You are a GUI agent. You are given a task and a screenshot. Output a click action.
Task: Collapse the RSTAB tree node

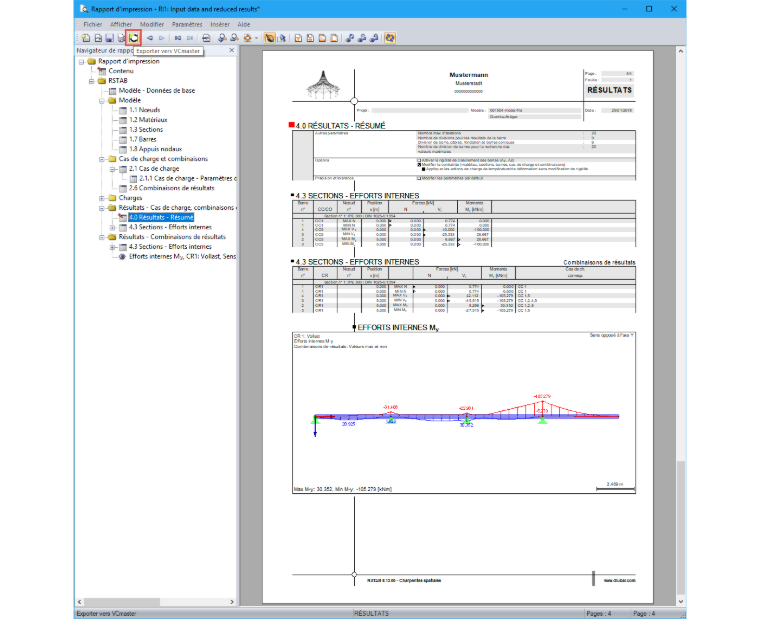pyautogui.click(x=92, y=81)
